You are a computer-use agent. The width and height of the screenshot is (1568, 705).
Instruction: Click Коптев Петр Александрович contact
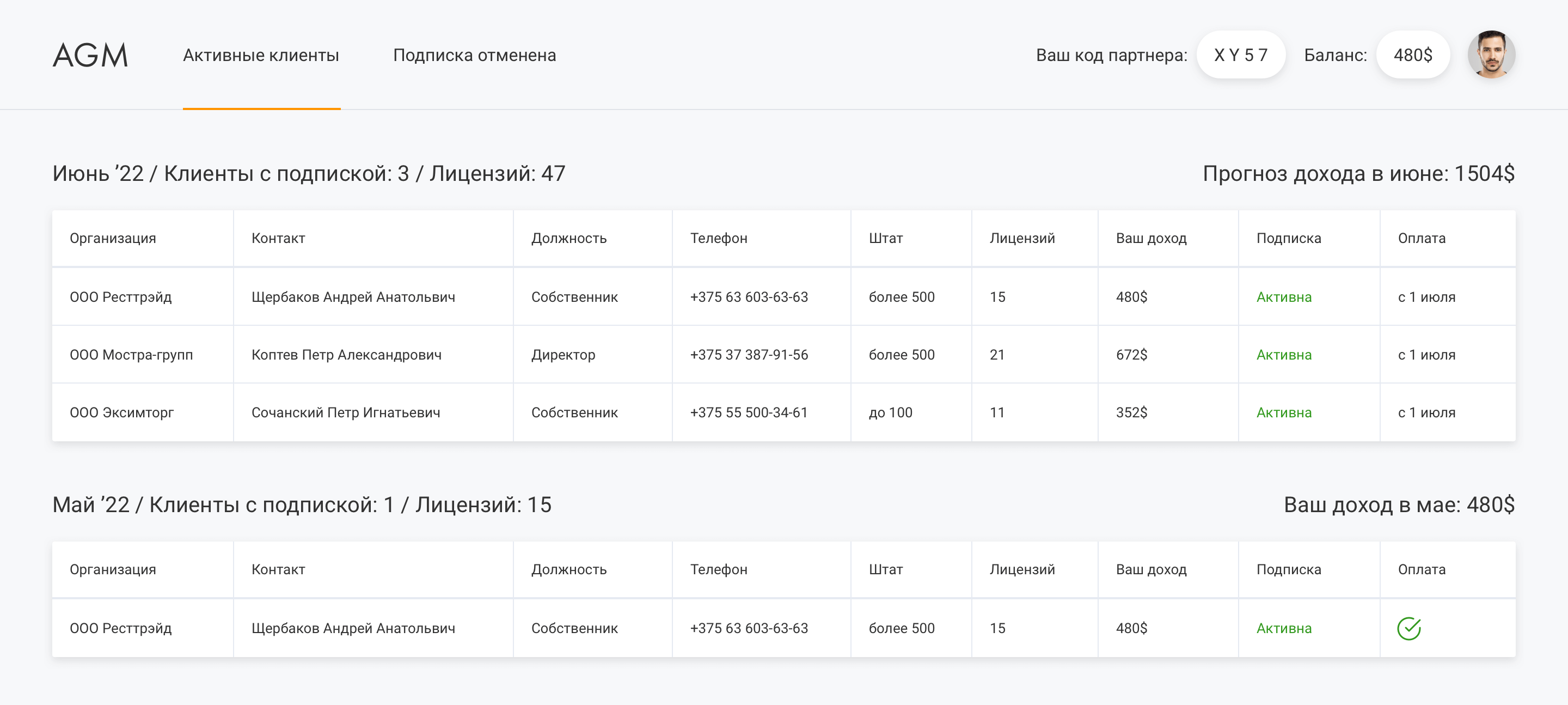pyautogui.click(x=346, y=355)
